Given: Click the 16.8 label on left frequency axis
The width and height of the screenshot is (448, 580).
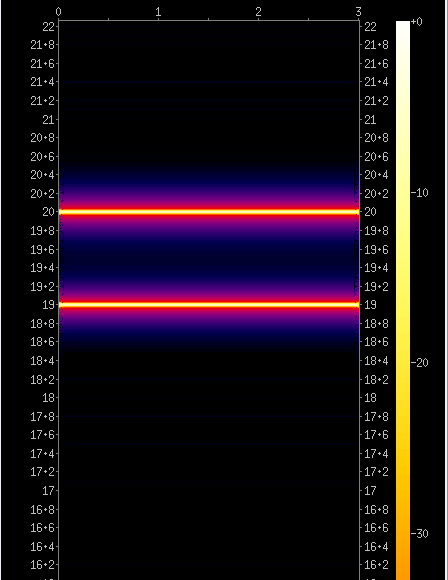Looking at the screenshot, I should coord(43,510).
